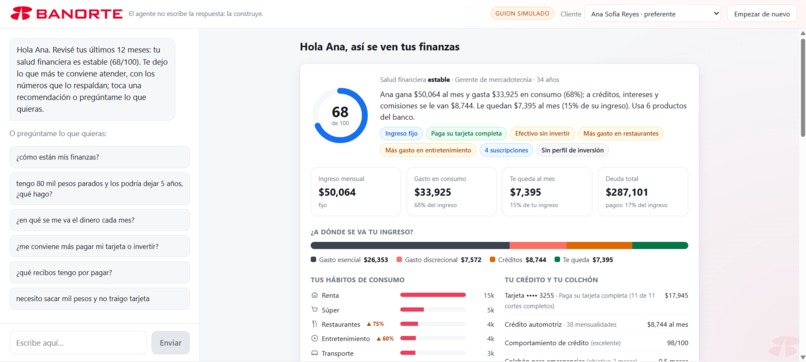The height and width of the screenshot is (362, 806).
Task: Click the Restaurantes 75% increase indicator
Action: (375, 324)
